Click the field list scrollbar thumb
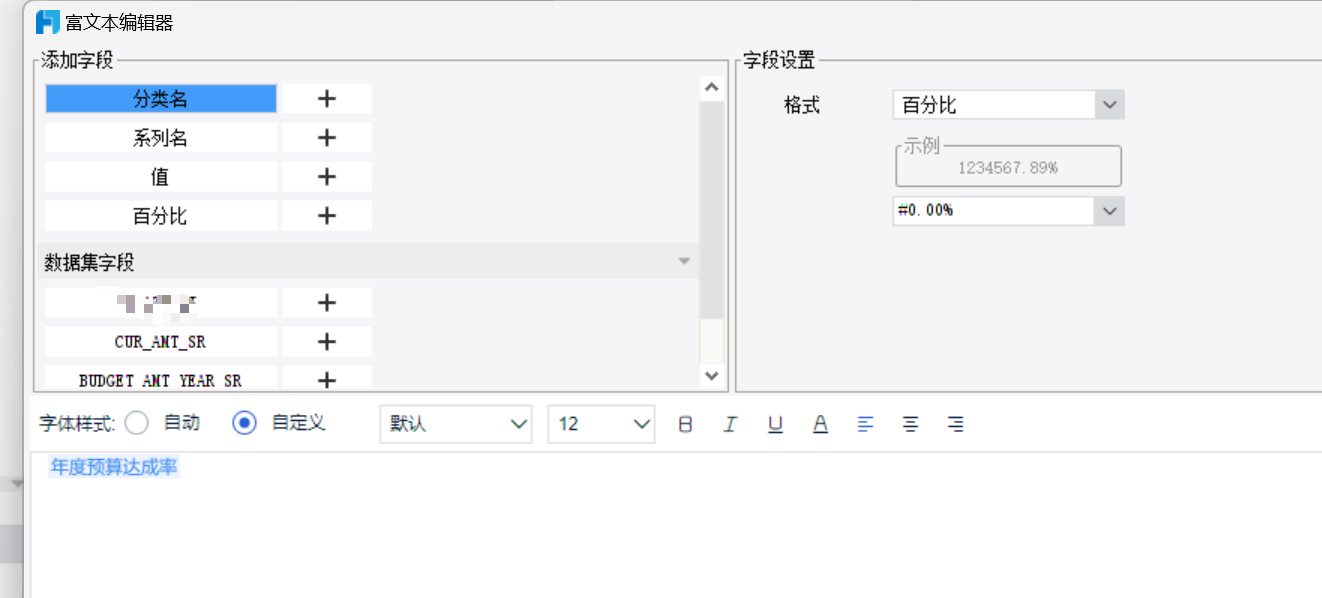The height and width of the screenshot is (598, 1322). (712, 210)
